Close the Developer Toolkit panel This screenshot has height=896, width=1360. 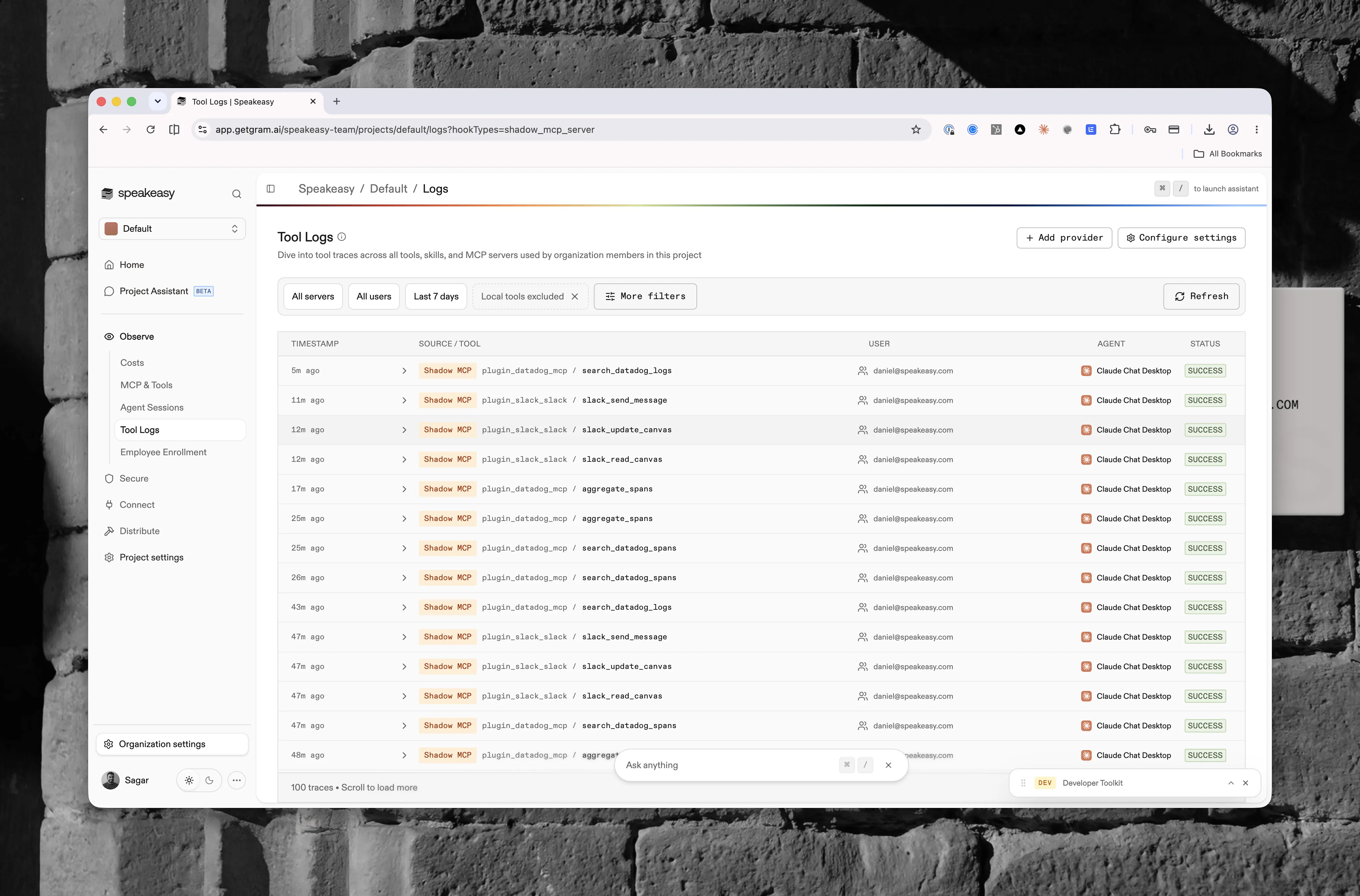pos(1246,783)
